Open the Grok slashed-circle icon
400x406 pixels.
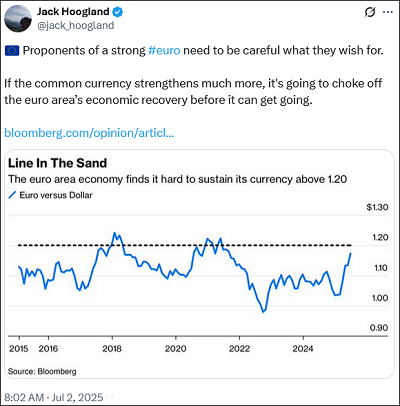point(370,12)
